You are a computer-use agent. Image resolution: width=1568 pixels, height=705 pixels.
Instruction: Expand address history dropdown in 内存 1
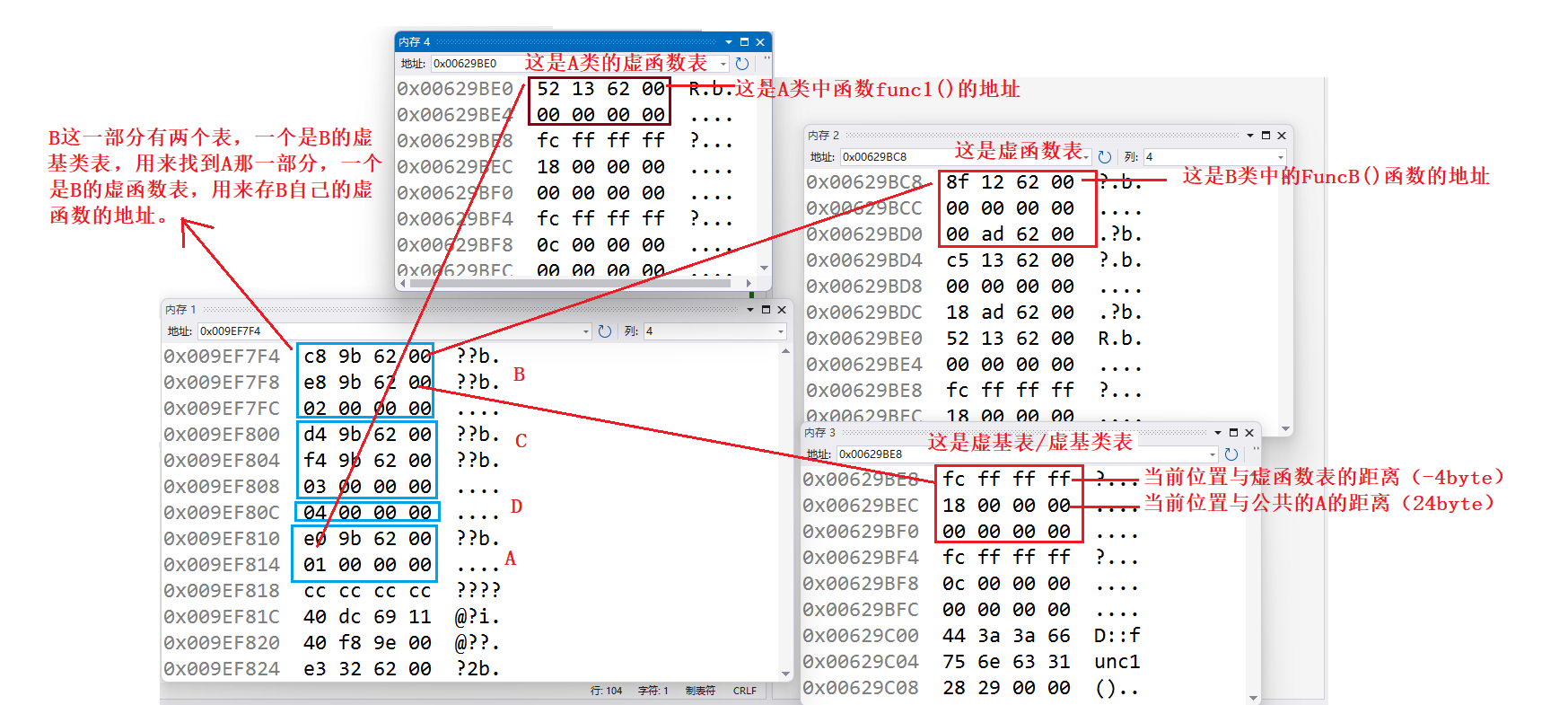(x=587, y=331)
